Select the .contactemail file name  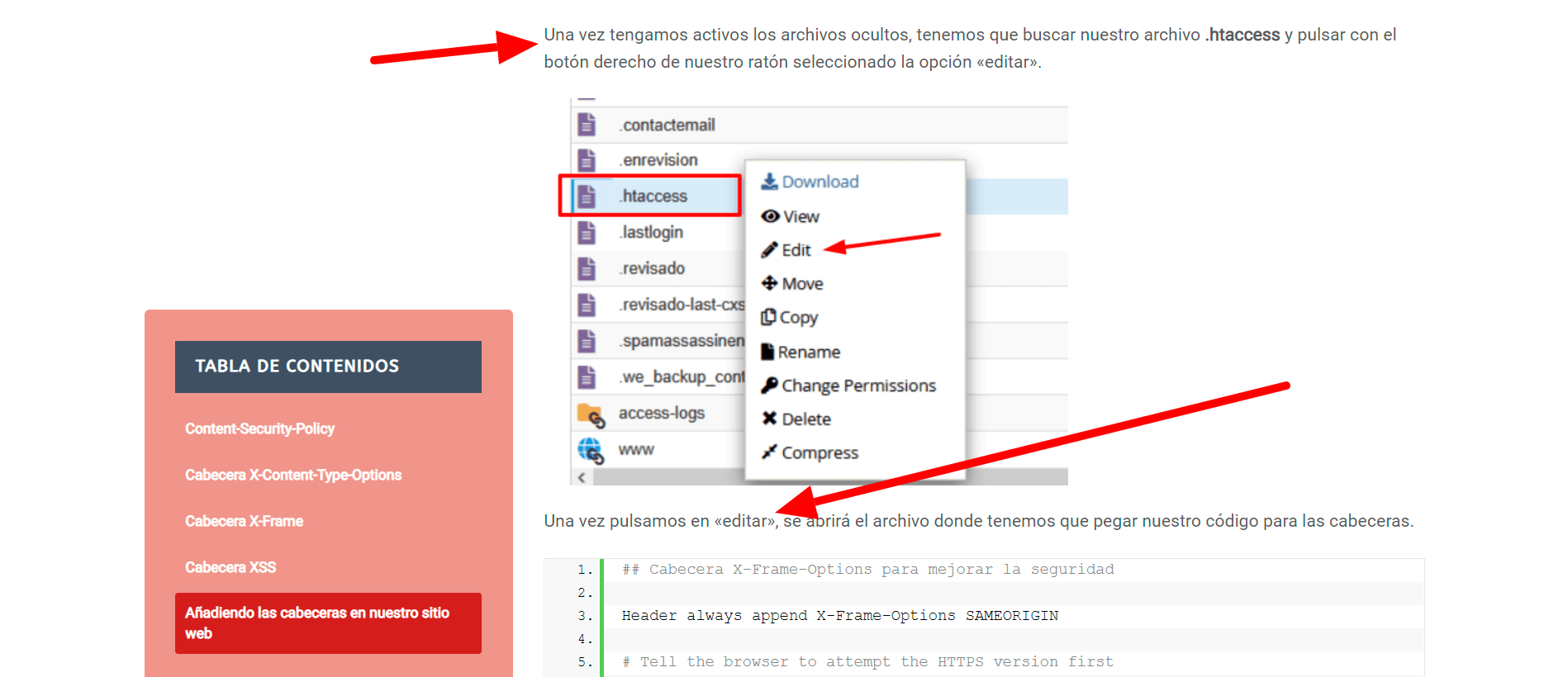pyautogui.click(x=668, y=125)
